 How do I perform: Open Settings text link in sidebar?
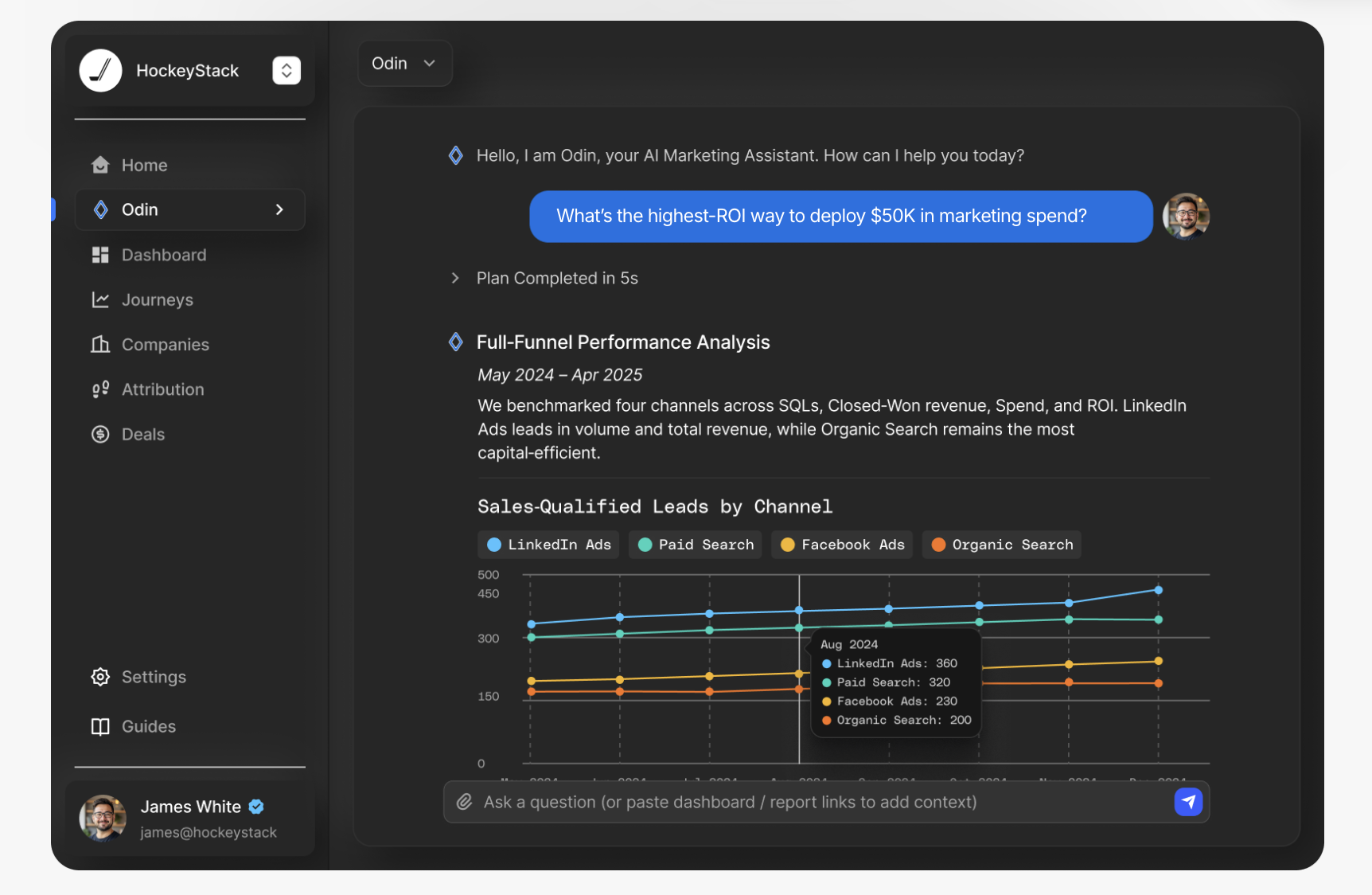pyautogui.click(x=154, y=677)
